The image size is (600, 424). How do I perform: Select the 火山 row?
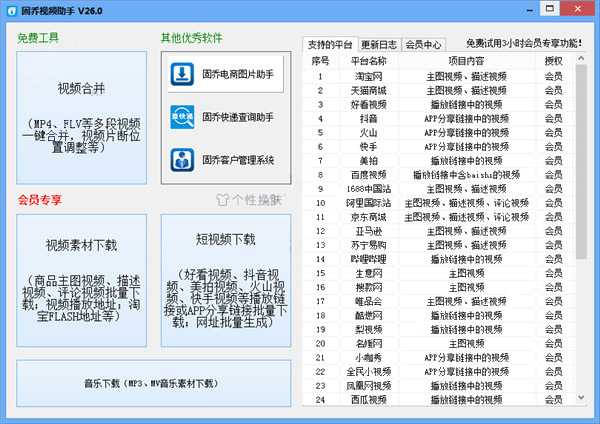439,133
